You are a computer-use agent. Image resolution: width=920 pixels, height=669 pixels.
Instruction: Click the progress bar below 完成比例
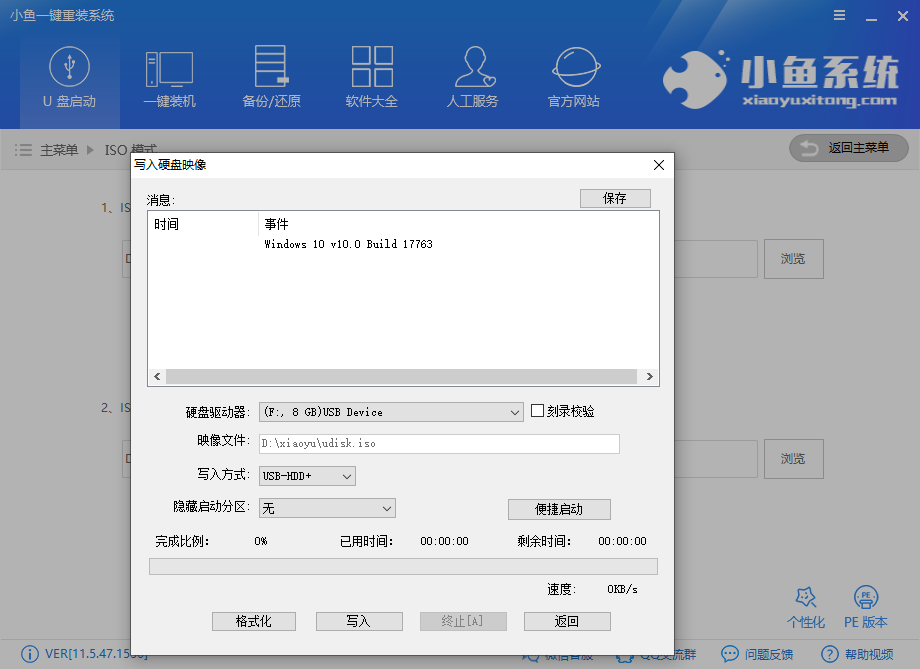coord(403,566)
